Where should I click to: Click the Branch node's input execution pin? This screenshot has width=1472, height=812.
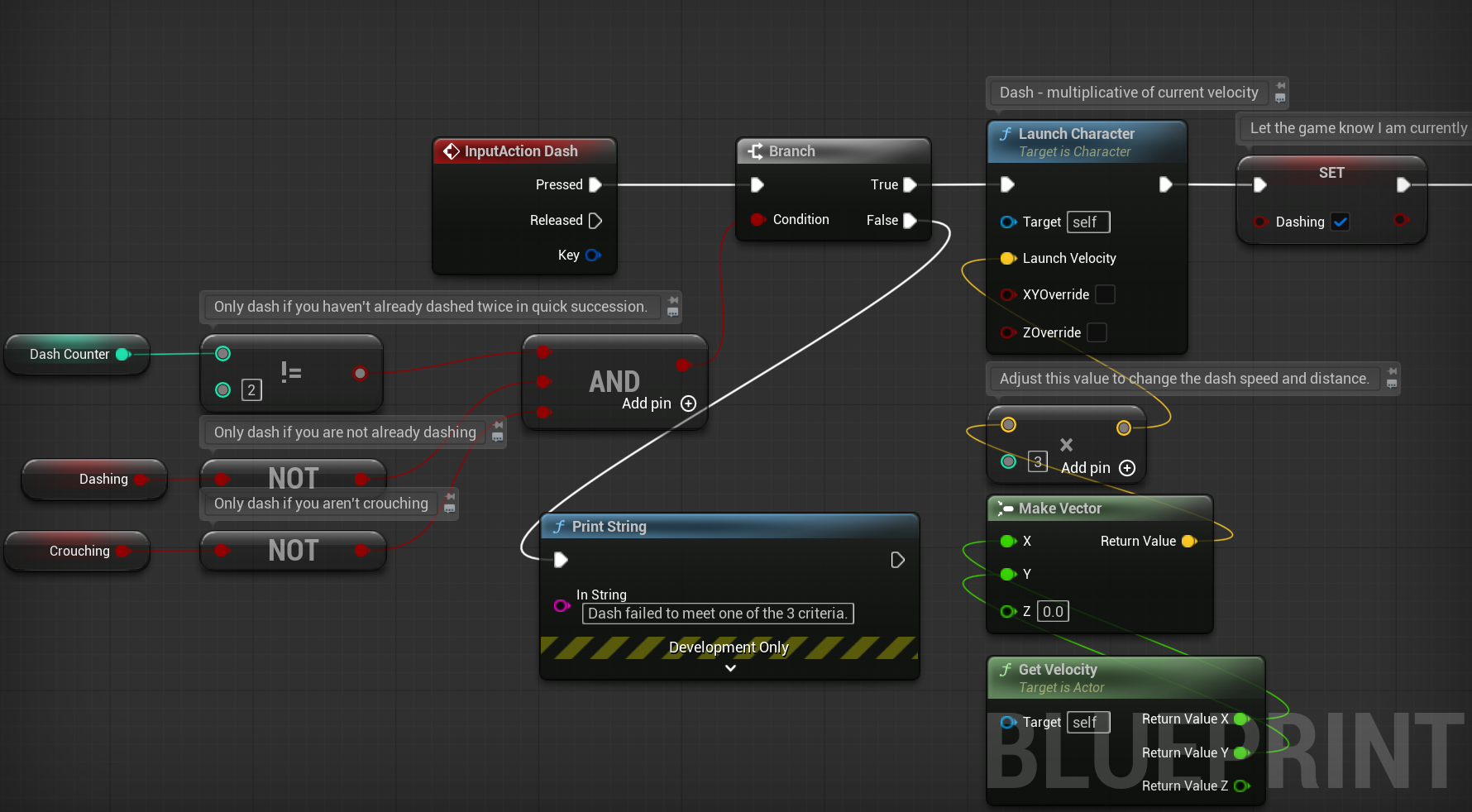[x=757, y=184]
